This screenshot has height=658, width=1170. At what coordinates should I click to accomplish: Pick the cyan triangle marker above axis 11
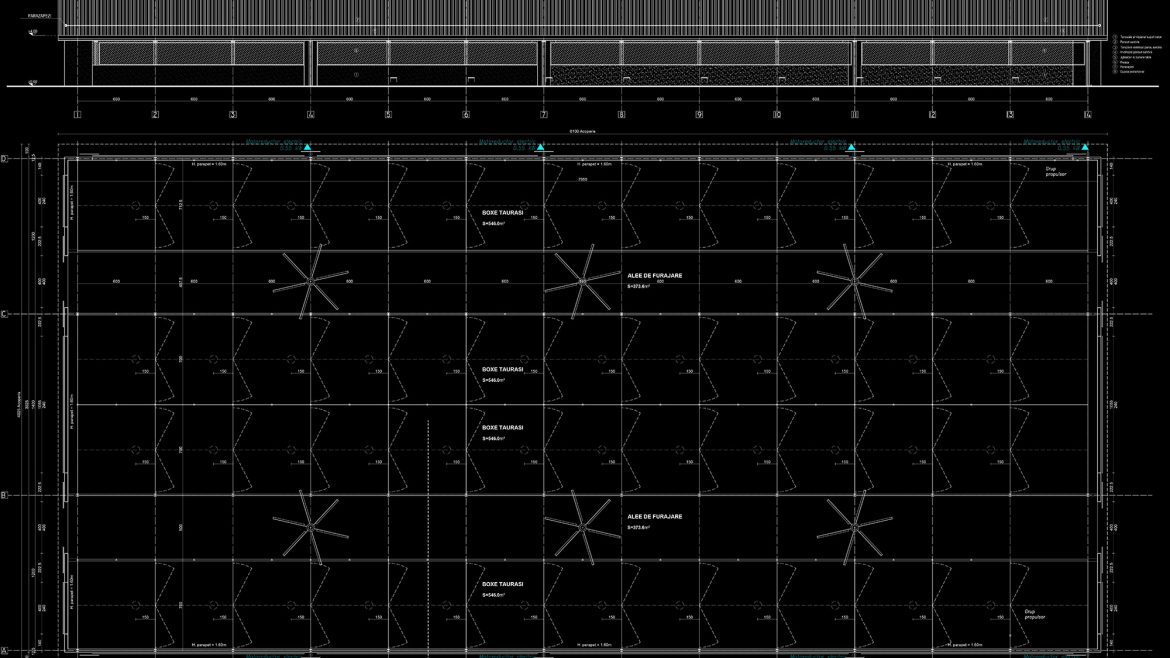[852, 148]
